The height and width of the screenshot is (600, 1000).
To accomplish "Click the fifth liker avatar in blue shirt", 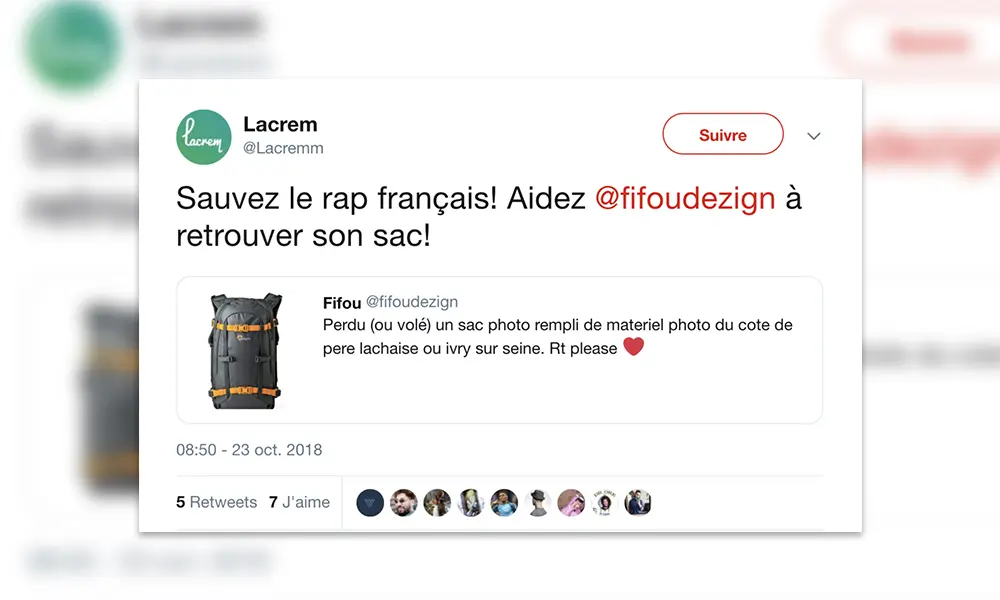I will click(504, 503).
